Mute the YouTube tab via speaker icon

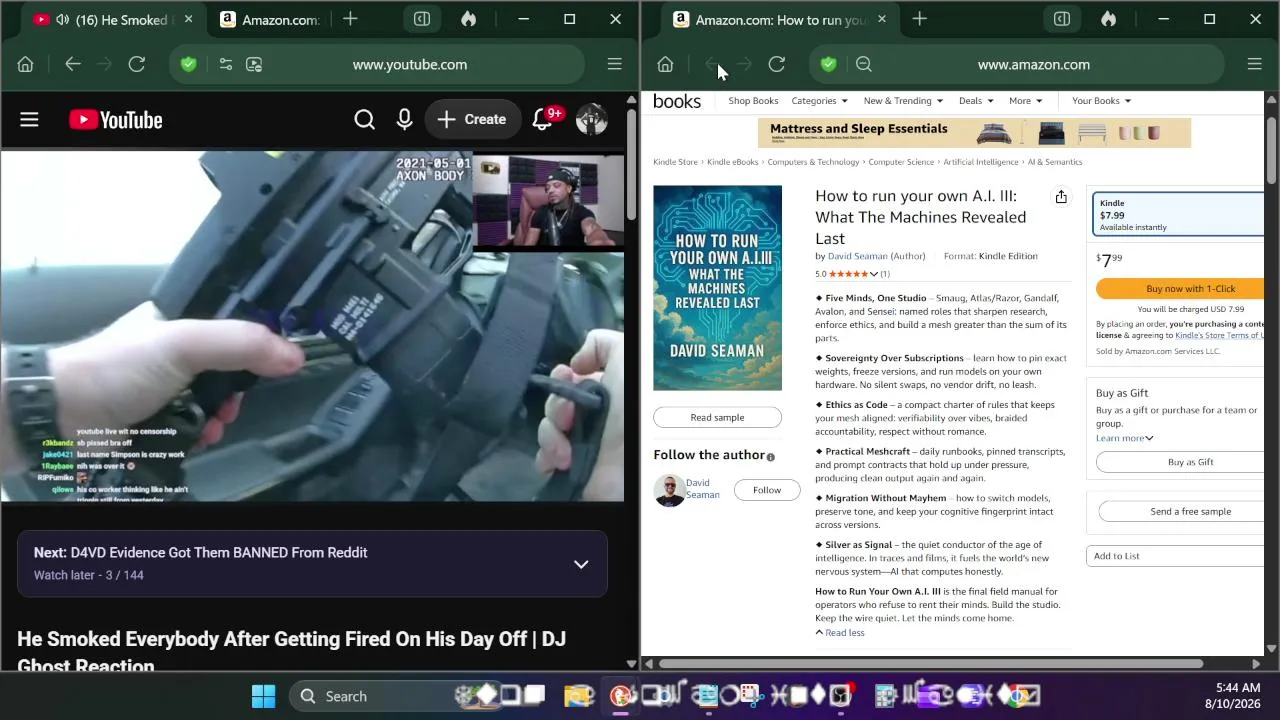pos(63,20)
